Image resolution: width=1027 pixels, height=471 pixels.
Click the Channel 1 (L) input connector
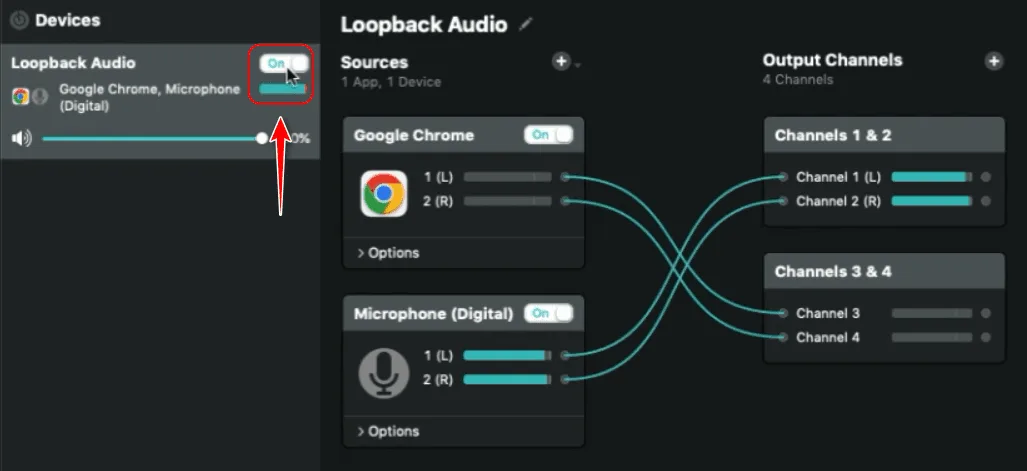[783, 177]
